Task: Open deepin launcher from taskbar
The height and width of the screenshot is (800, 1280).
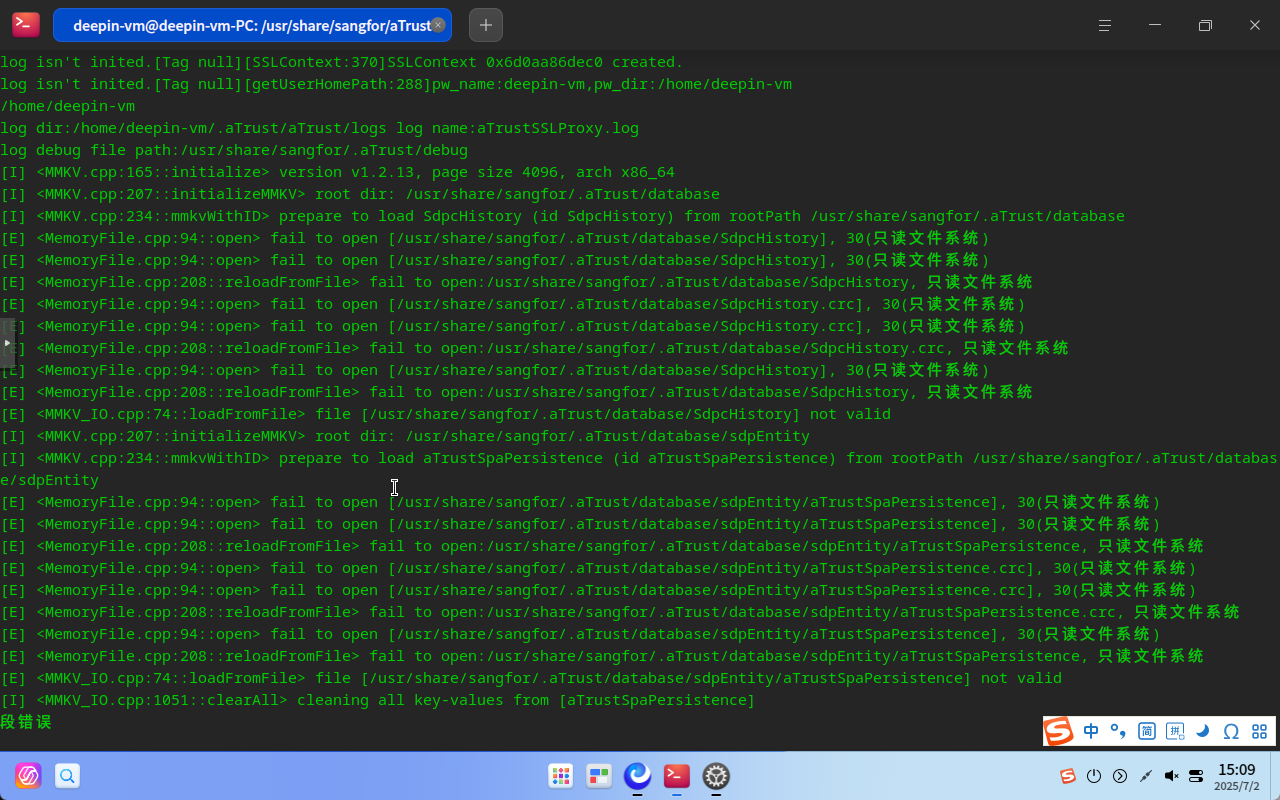Action: (x=28, y=776)
